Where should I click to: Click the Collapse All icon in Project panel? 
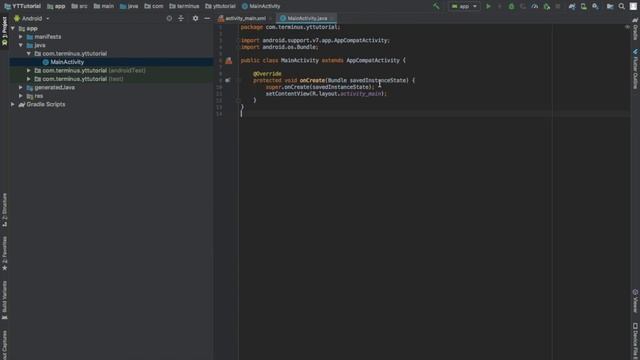[x=181, y=18]
